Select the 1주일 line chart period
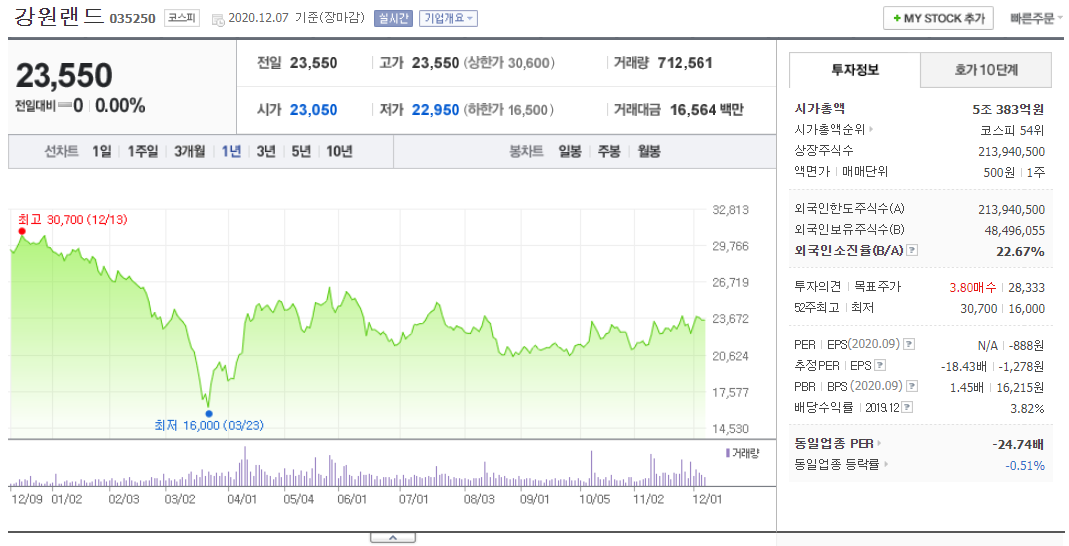Image resolution: width=1069 pixels, height=546 pixels. click(142, 151)
